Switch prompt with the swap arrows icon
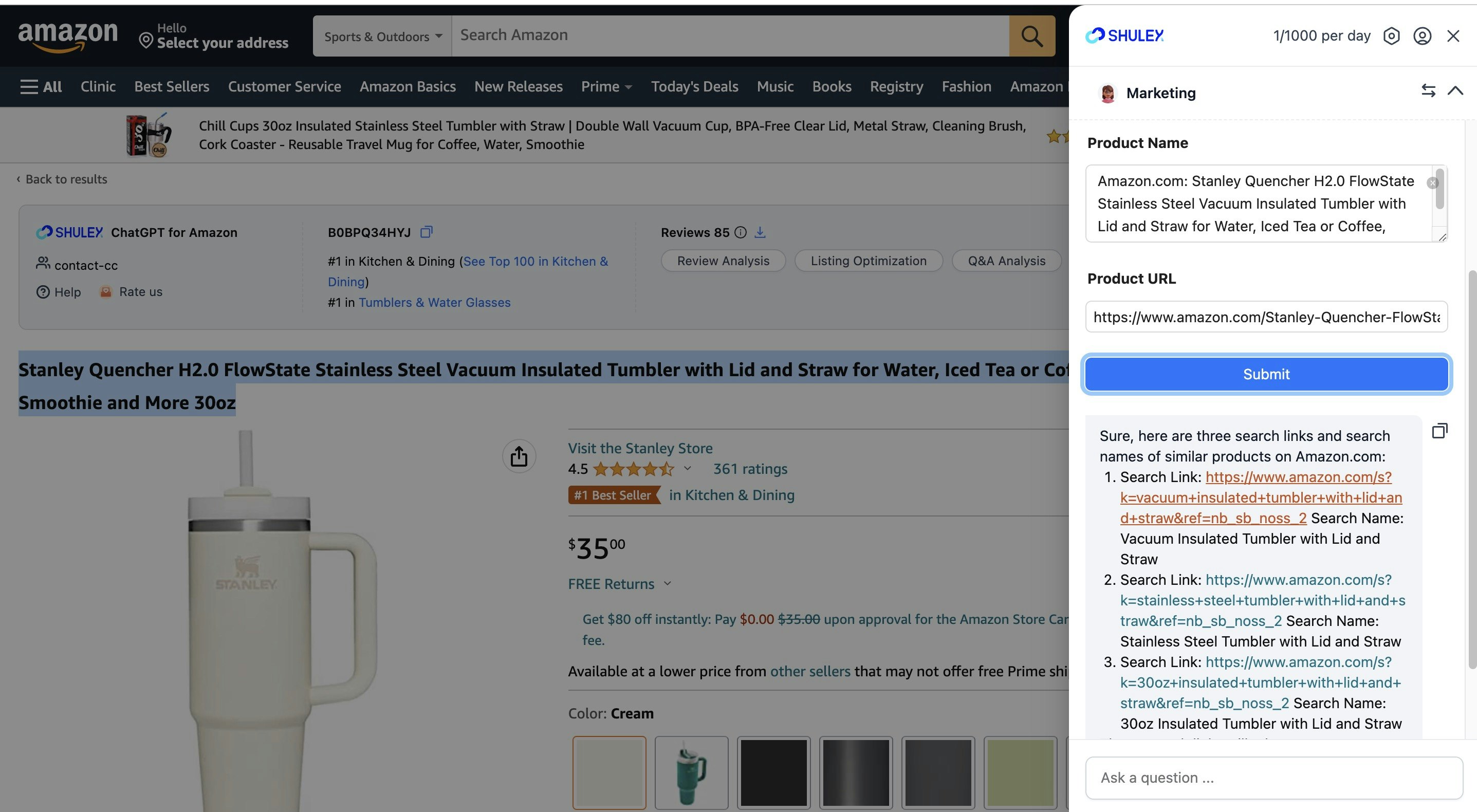The image size is (1477, 812). point(1428,90)
